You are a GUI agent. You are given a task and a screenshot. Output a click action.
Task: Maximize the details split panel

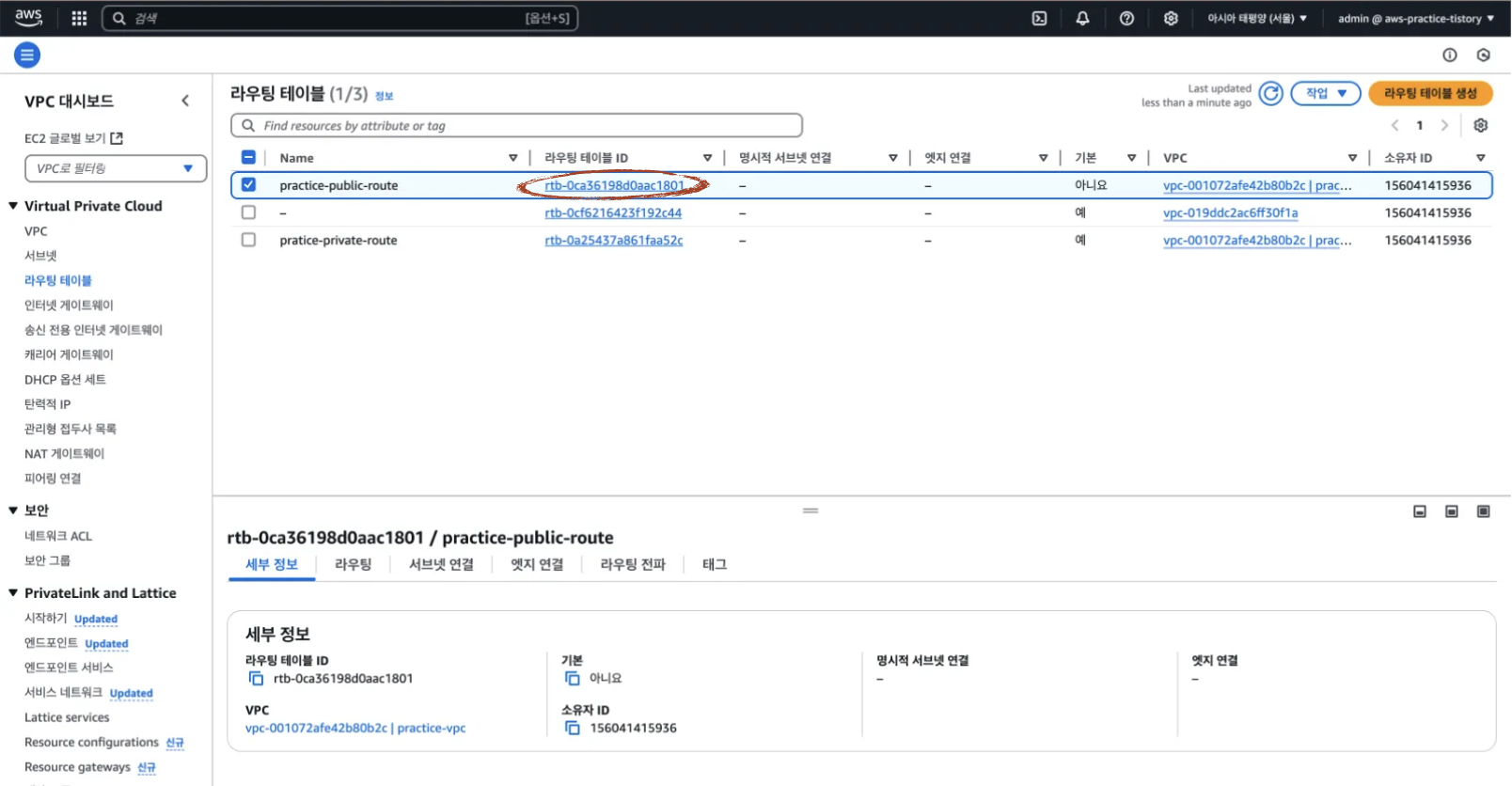(1484, 511)
